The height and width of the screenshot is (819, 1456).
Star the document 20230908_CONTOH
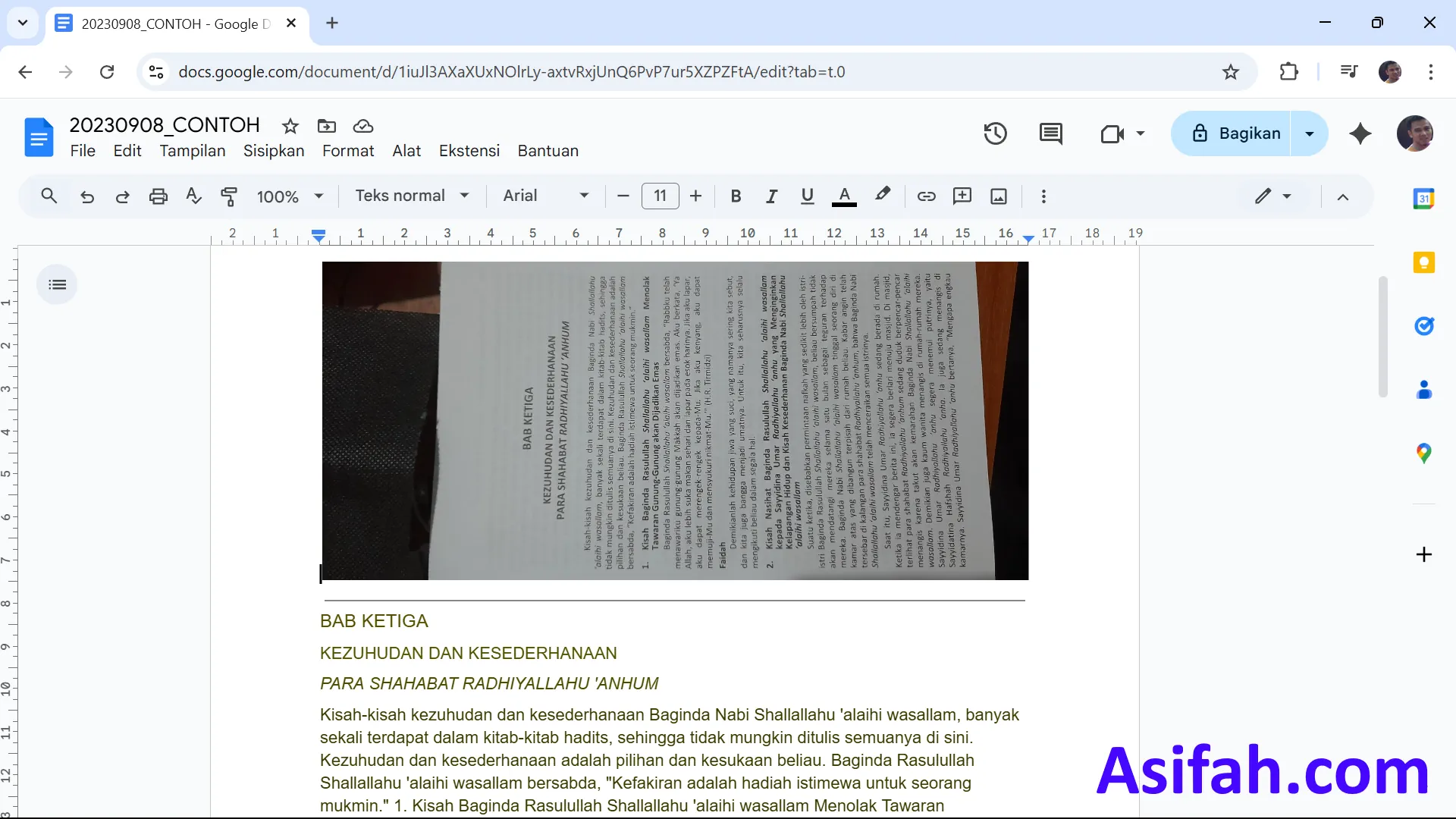[290, 126]
